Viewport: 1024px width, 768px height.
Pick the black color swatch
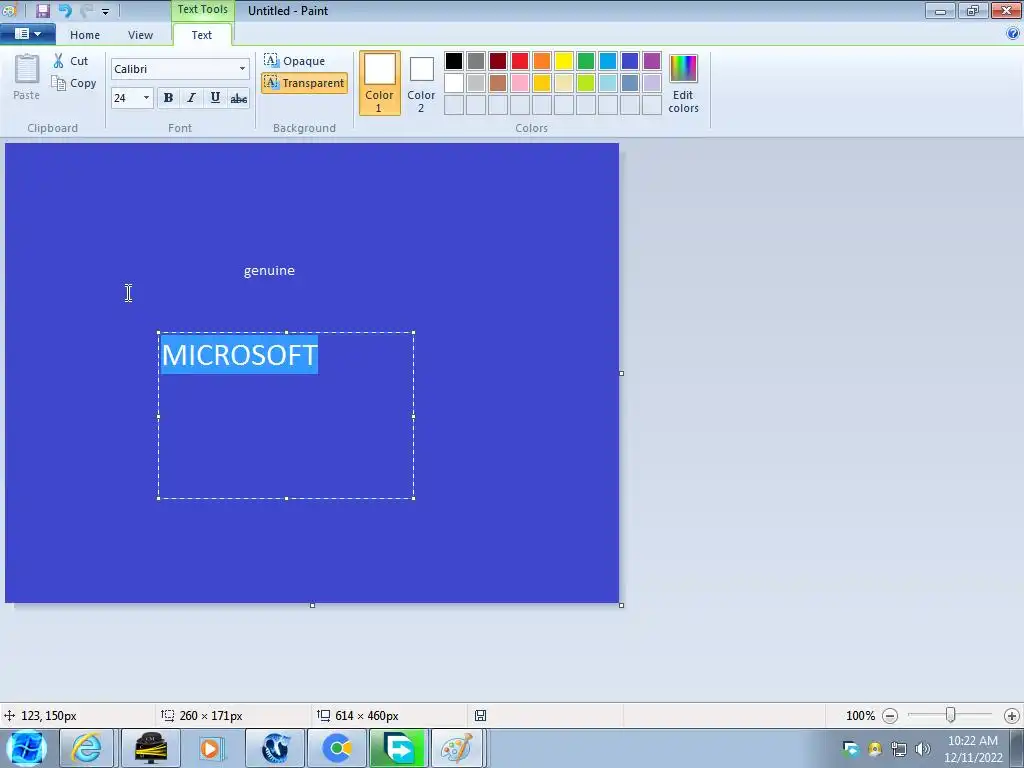(454, 61)
